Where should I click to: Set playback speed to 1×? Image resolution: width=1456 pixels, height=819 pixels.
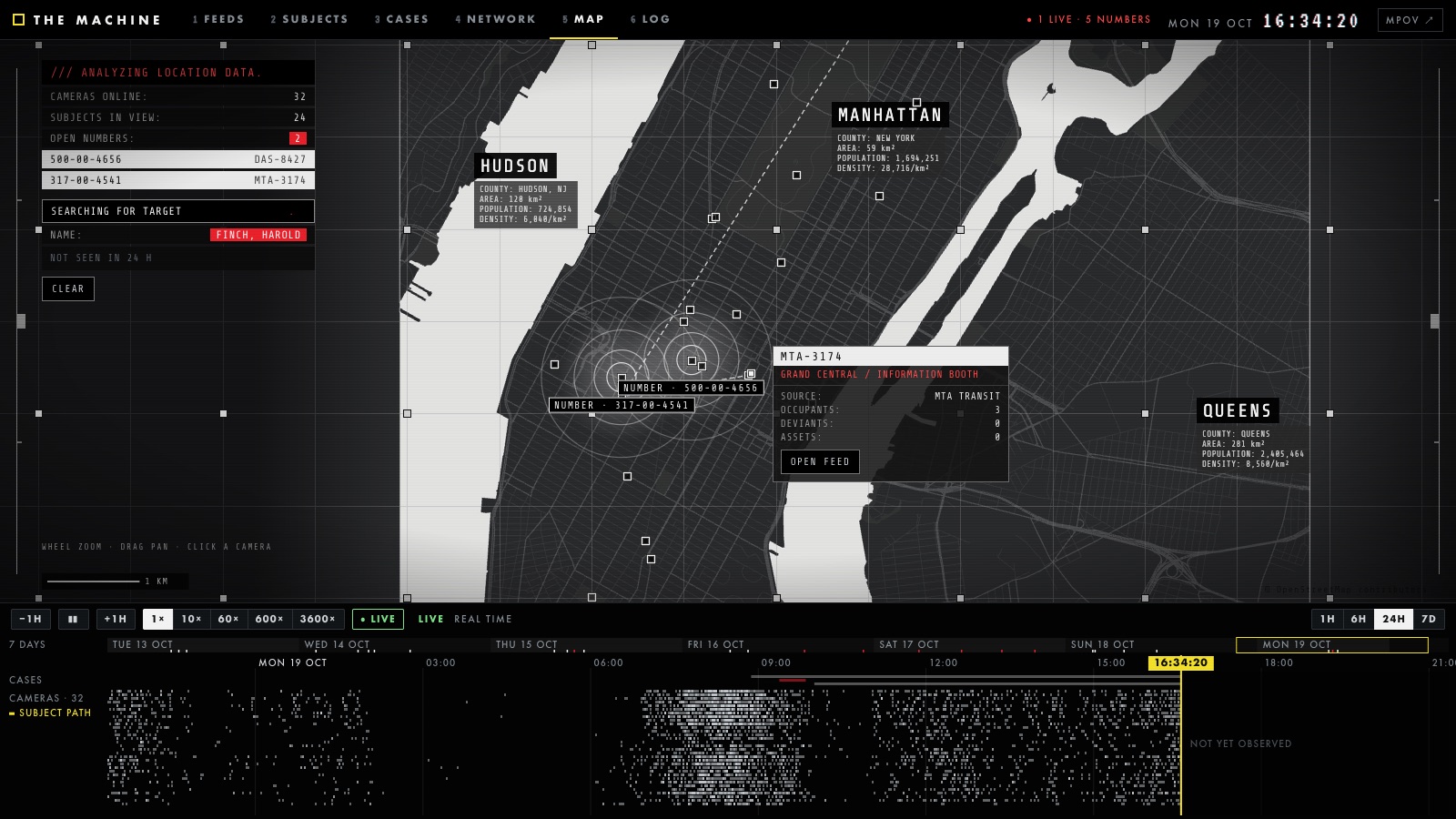[158, 619]
